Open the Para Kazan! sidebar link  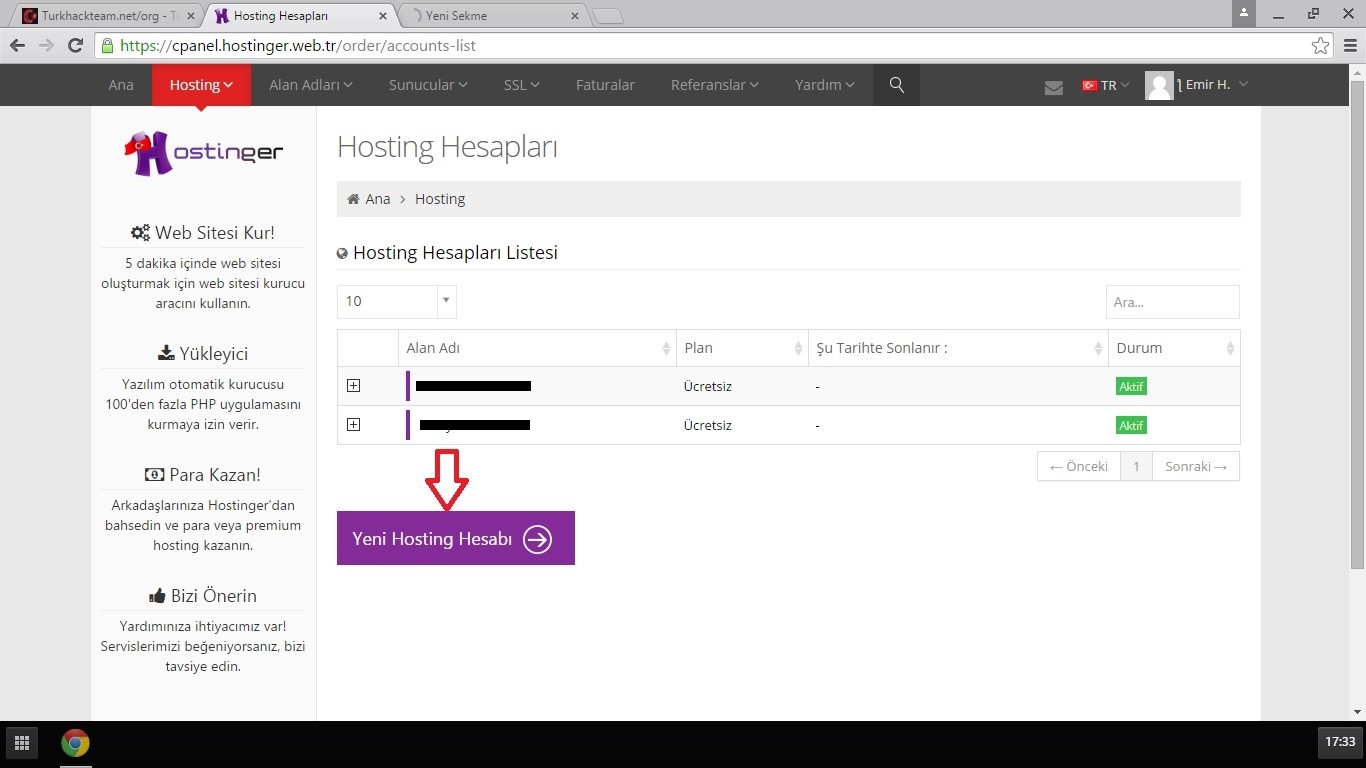pyautogui.click(x=203, y=475)
